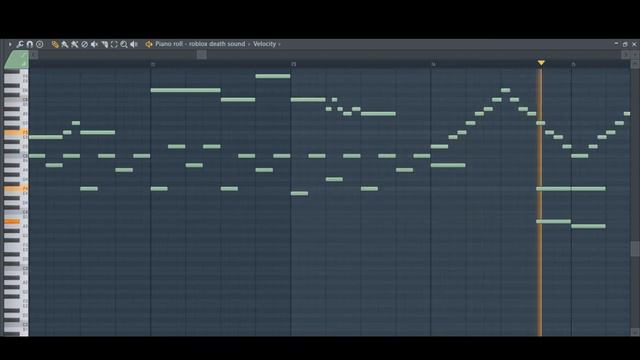Click bar 5 on the timeline ruler

click(573, 64)
